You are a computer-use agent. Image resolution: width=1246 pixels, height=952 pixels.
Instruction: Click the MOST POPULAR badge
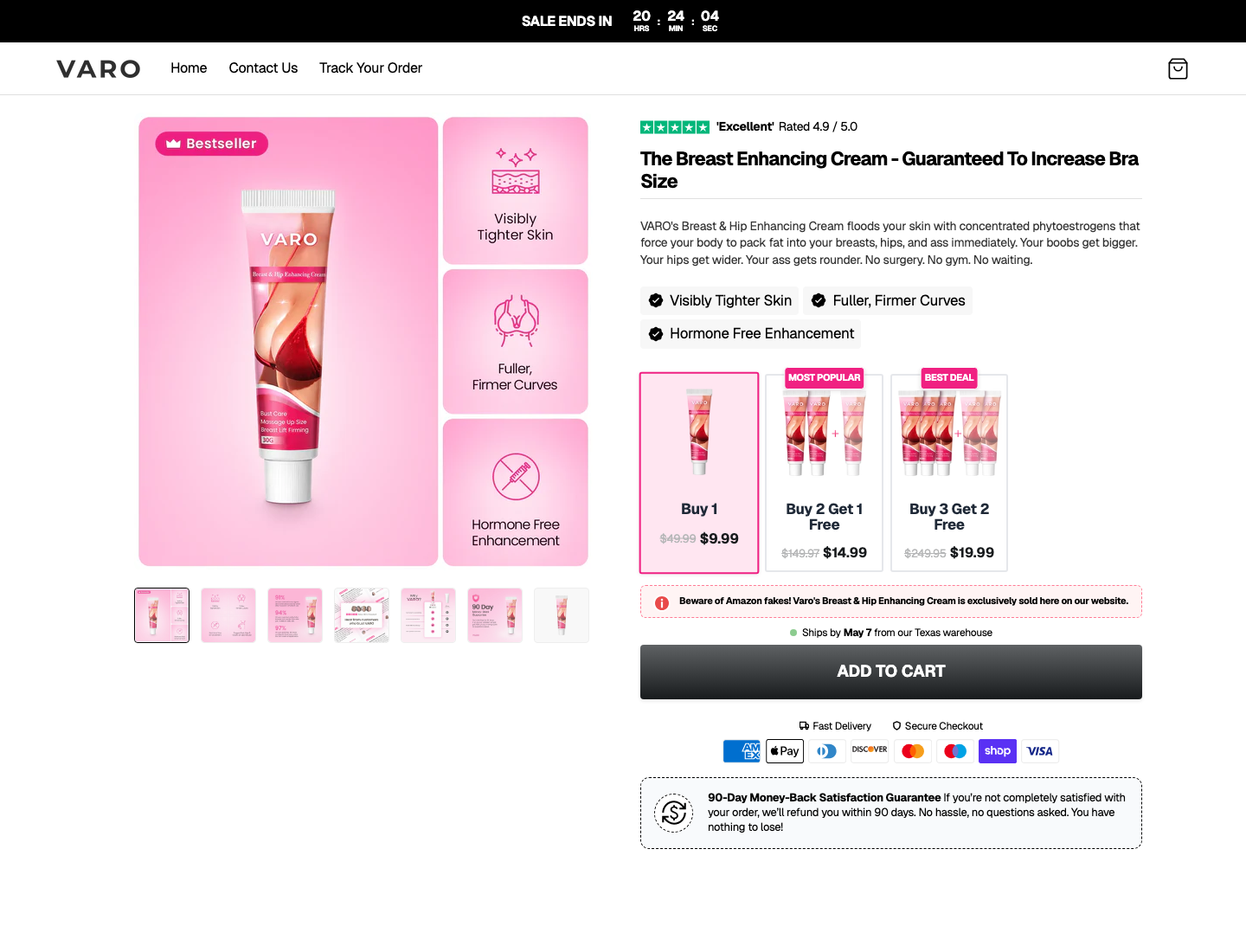click(x=824, y=377)
